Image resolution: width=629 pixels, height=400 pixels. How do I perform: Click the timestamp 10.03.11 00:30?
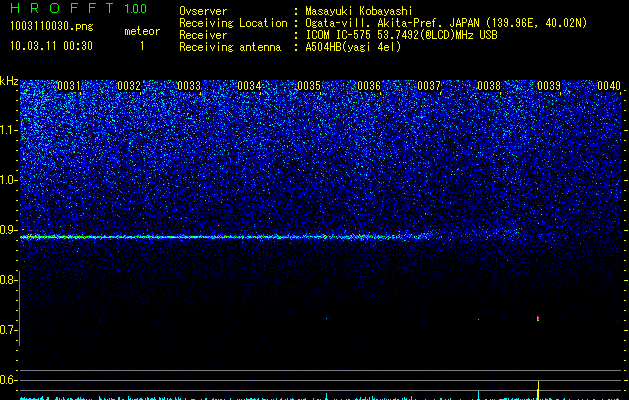click(x=51, y=46)
